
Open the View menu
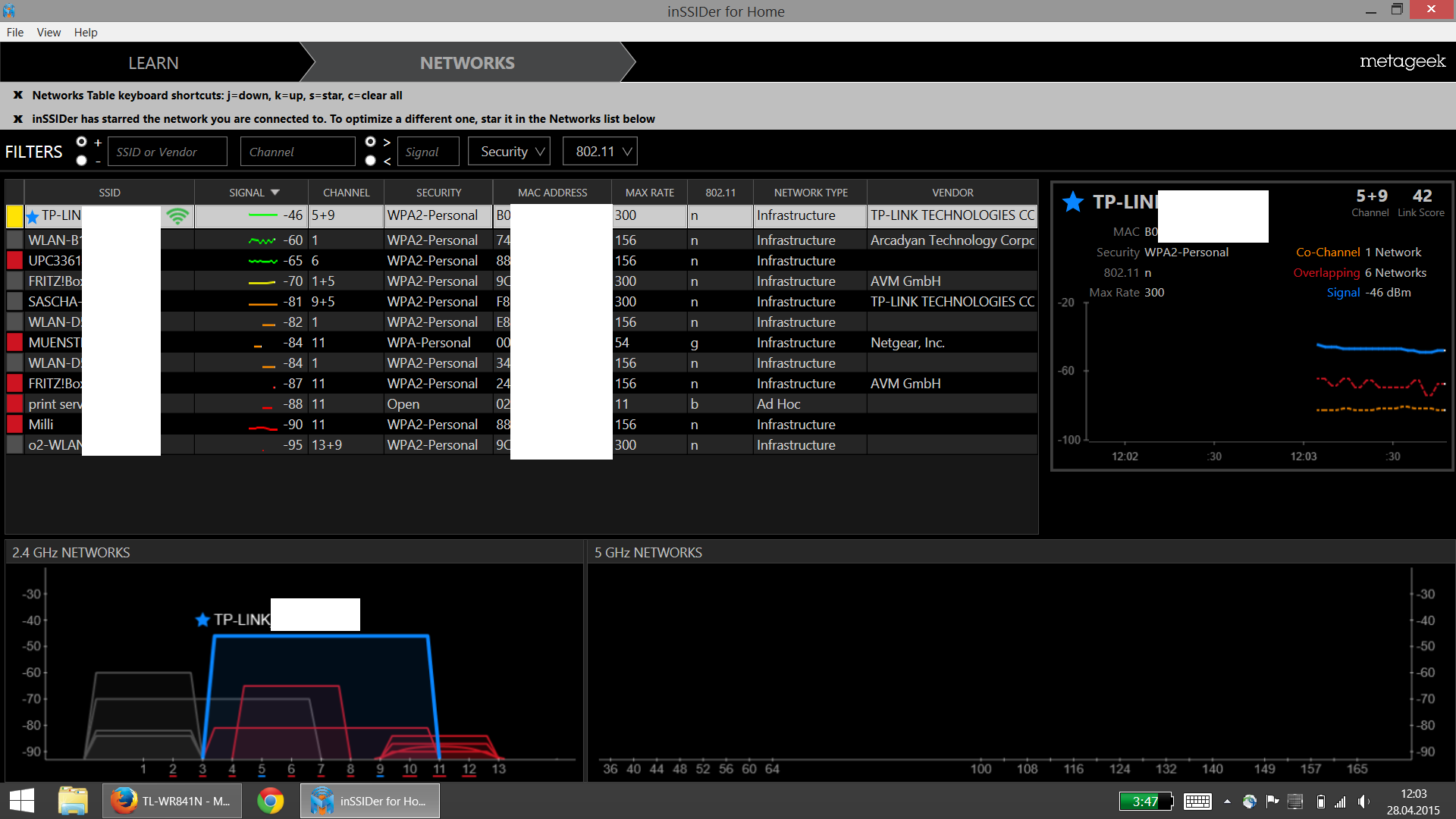point(49,33)
